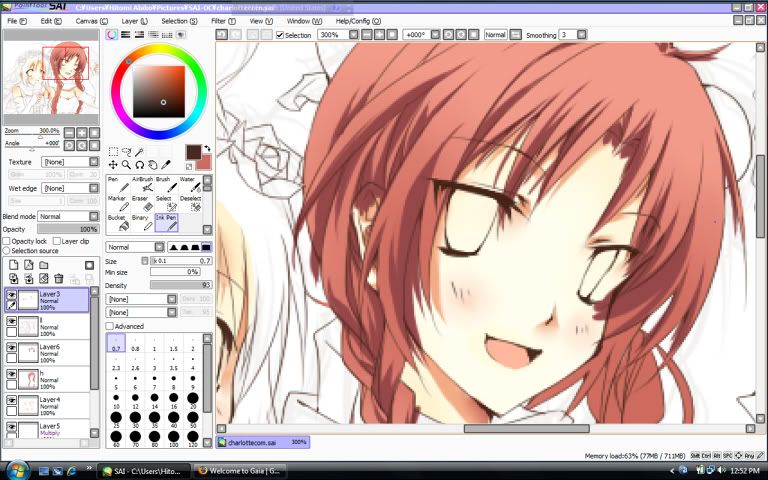Viewport: 768px width, 480px height.
Task: Select the AirBrush tool
Action: tap(142, 185)
